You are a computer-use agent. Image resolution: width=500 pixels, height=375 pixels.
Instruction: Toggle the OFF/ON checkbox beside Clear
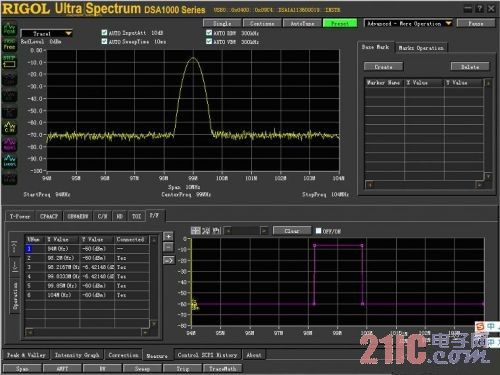(x=318, y=231)
